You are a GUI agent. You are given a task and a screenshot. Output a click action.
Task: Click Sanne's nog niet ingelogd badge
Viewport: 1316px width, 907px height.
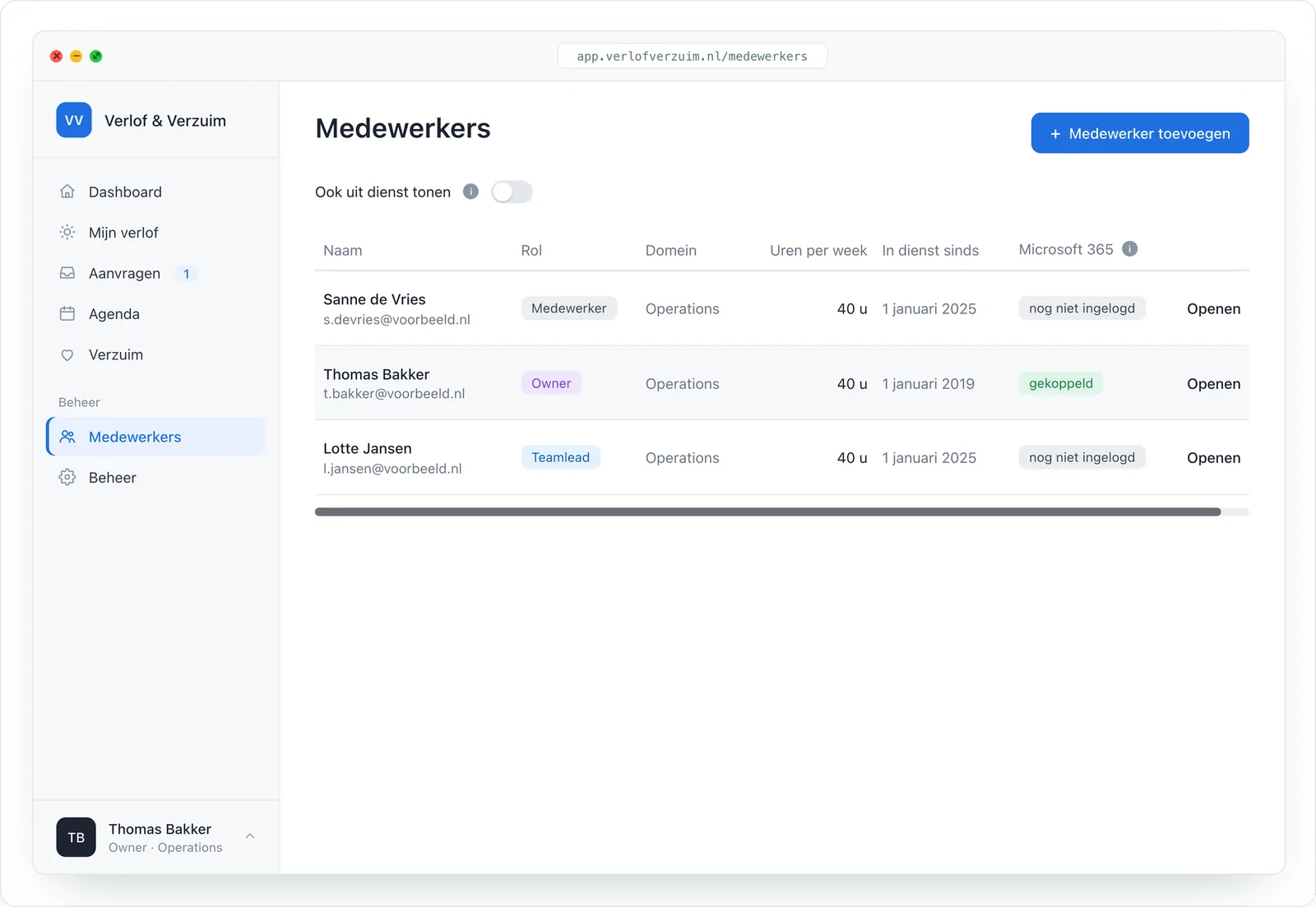(x=1082, y=308)
